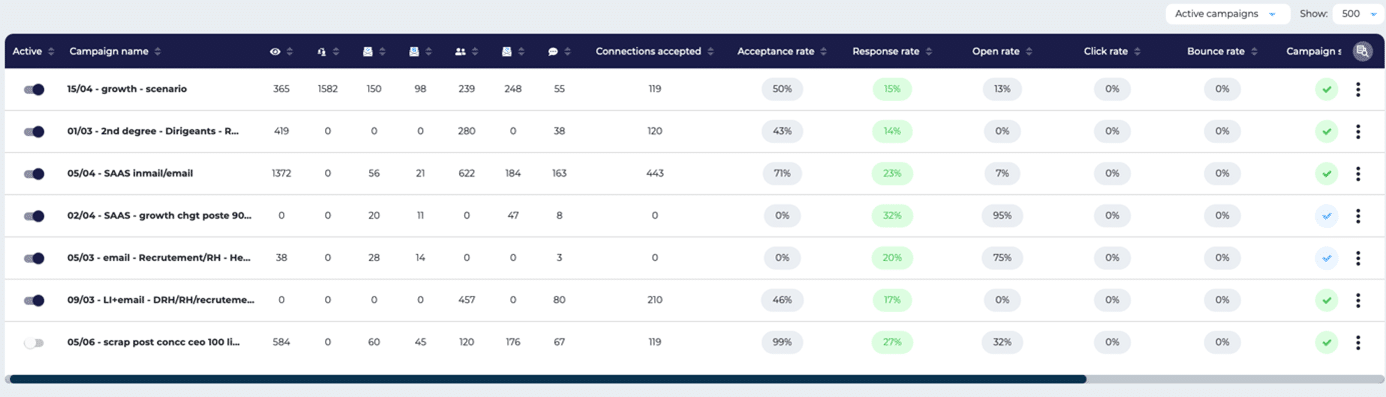This screenshot has width=1386, height=397.
Task: Click the 210 connections accepted cell
Action: coord(655,300)
